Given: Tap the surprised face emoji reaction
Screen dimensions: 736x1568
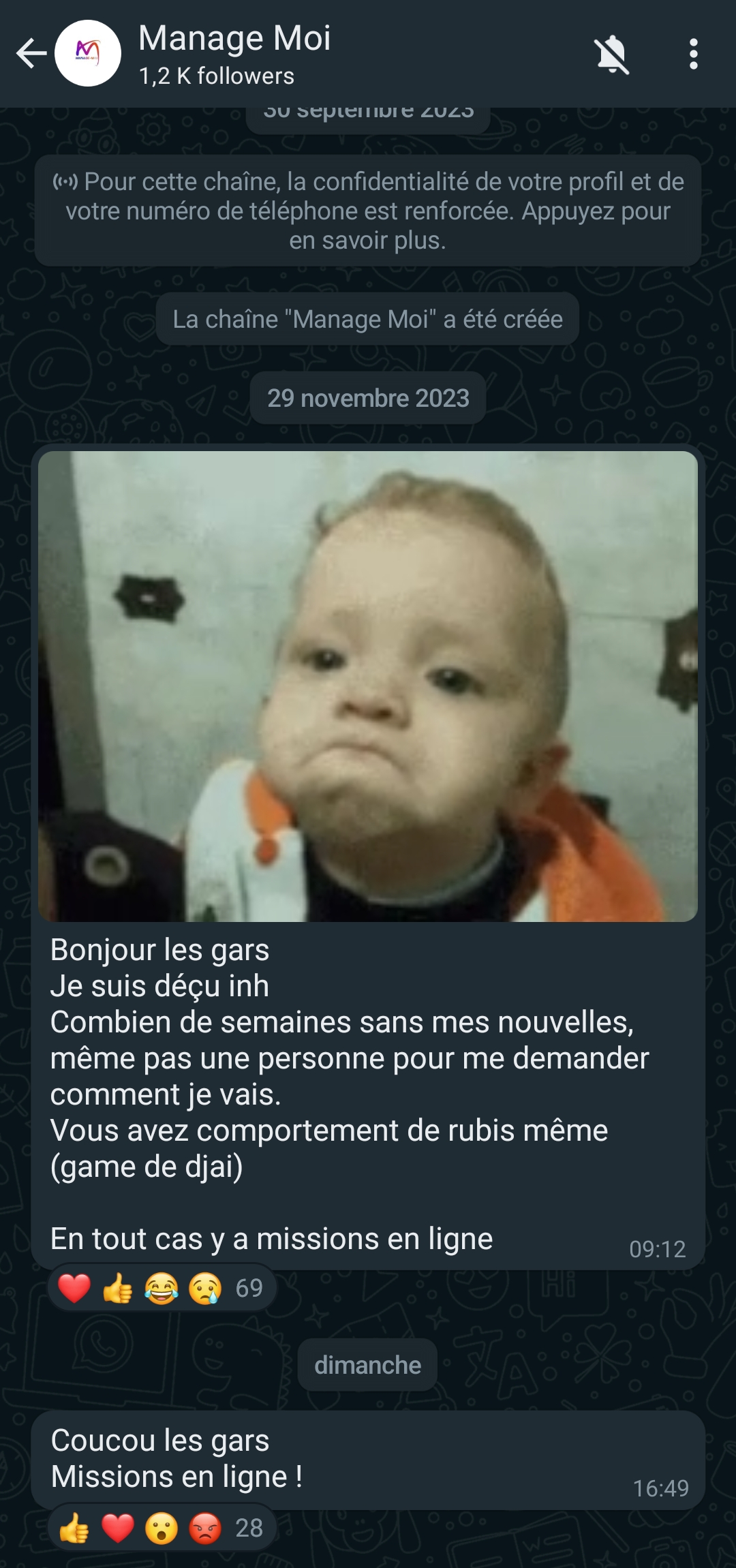Looking at the screenshot, I should [x=162, y=1528].
